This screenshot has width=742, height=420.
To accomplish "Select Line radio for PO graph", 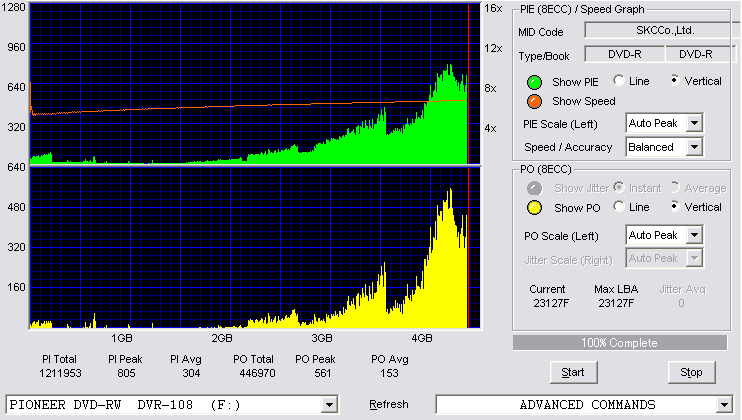I will pyautogui.click(x=619, y=207).
